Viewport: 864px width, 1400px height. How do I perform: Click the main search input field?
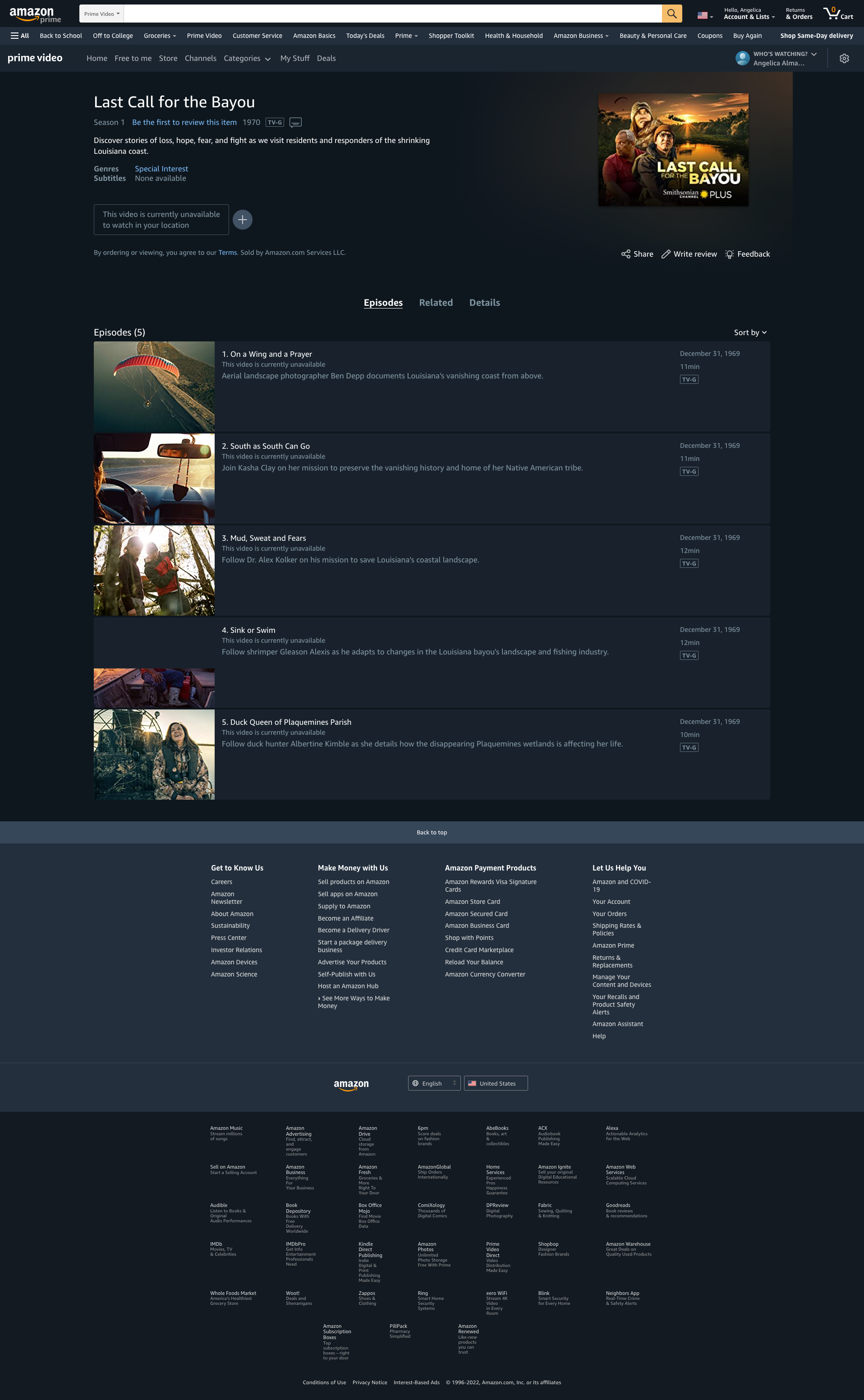click(393, 14)
